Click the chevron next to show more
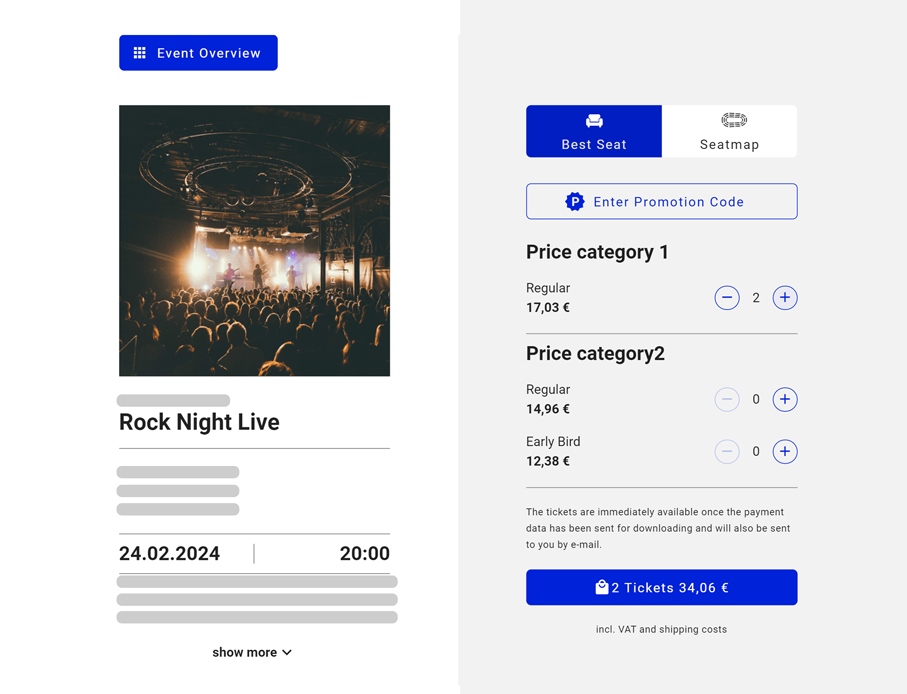Screen dimensions: 907x694 point(288,652)
